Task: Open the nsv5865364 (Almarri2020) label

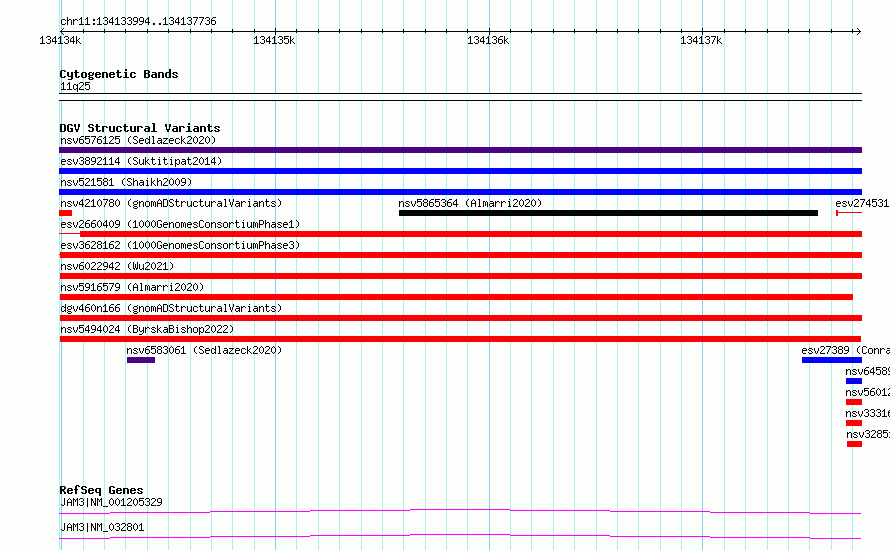Action: pyautogui.click(x=470, y=203)
